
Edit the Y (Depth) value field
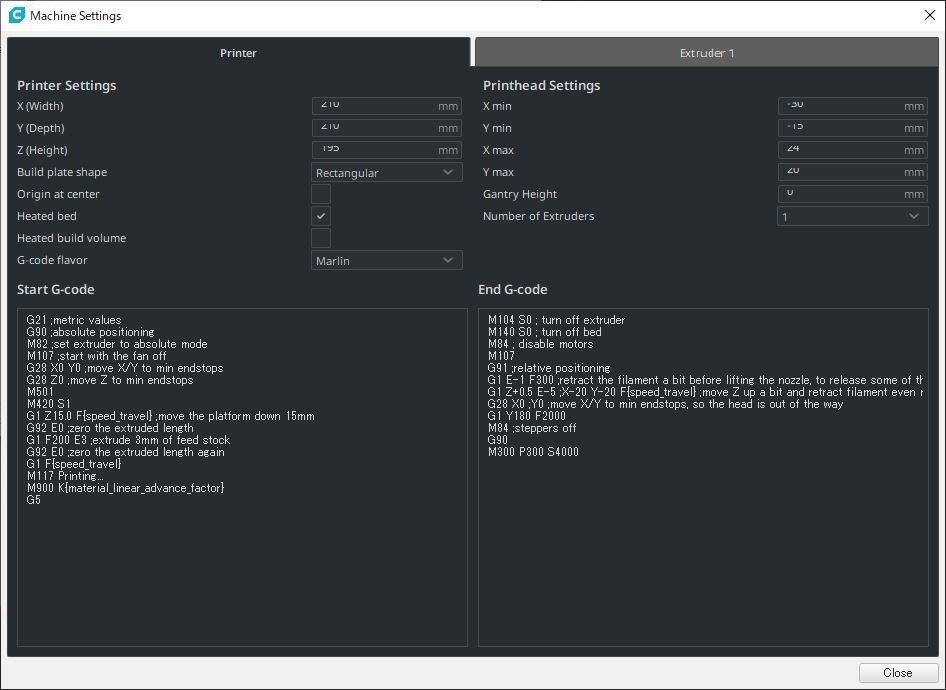pyautogui.click(x=387, y=128)
